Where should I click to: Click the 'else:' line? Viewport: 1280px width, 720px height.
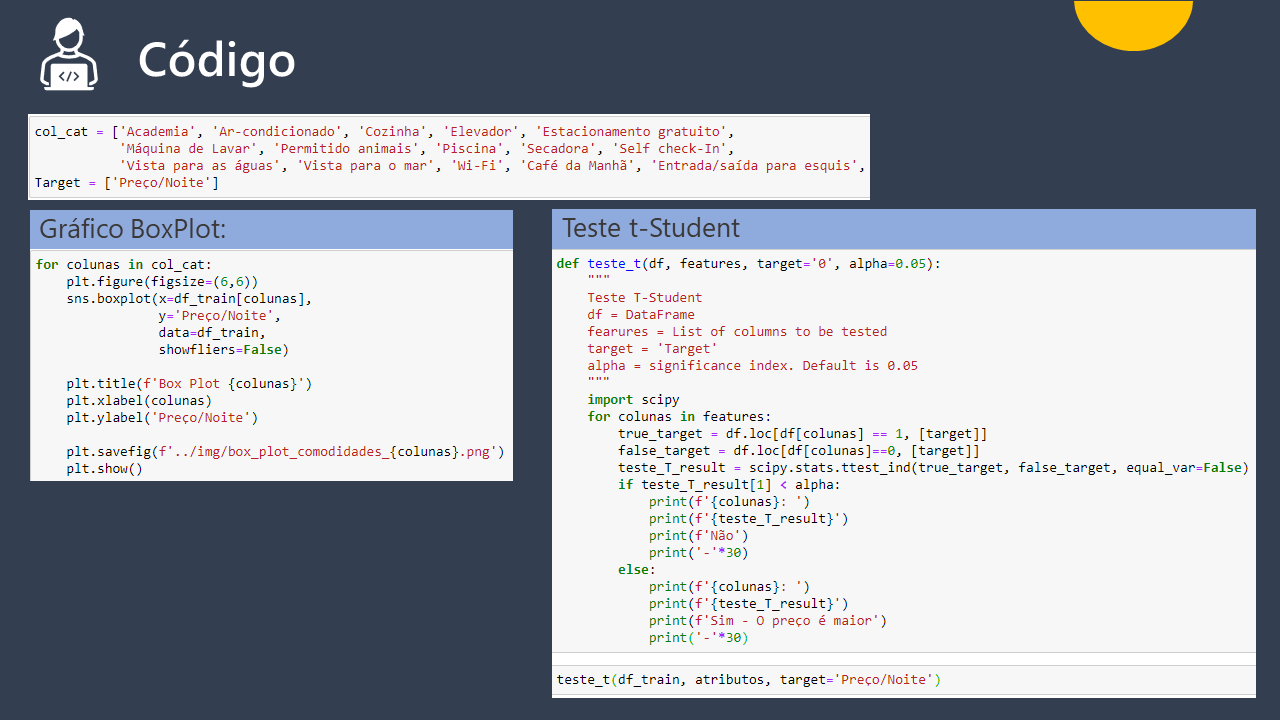(x=637, y=570)
